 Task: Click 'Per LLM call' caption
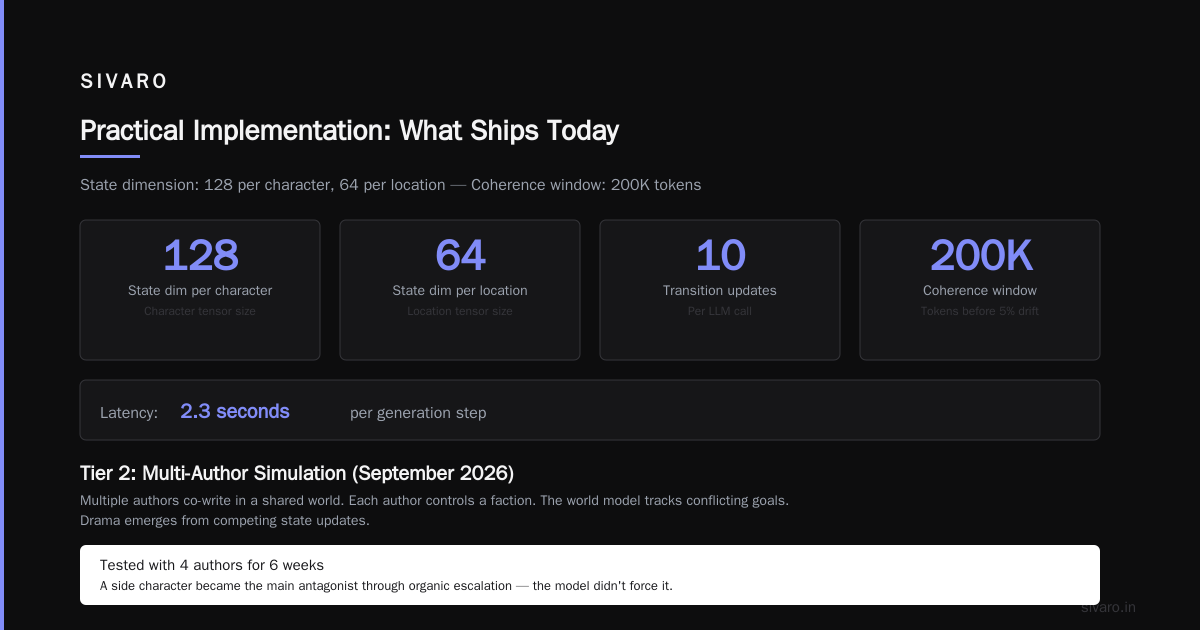pos(720,311)
